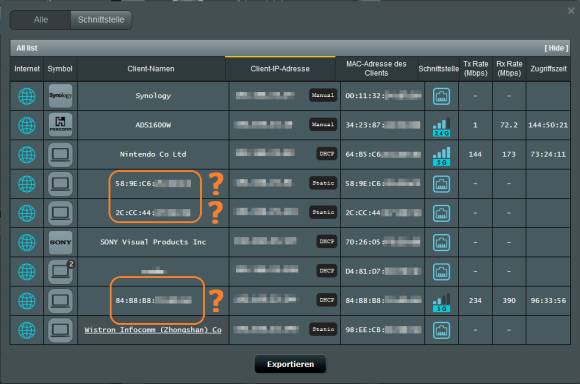Sort by Schnittstelle column header
Screen dimensions: 580x384
[439, 69]
